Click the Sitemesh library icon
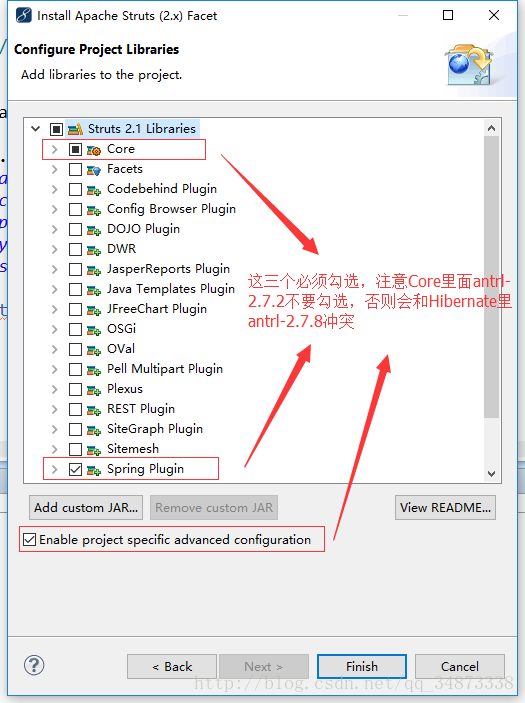This screenshot has height=703, width=525. pos(94,450)
